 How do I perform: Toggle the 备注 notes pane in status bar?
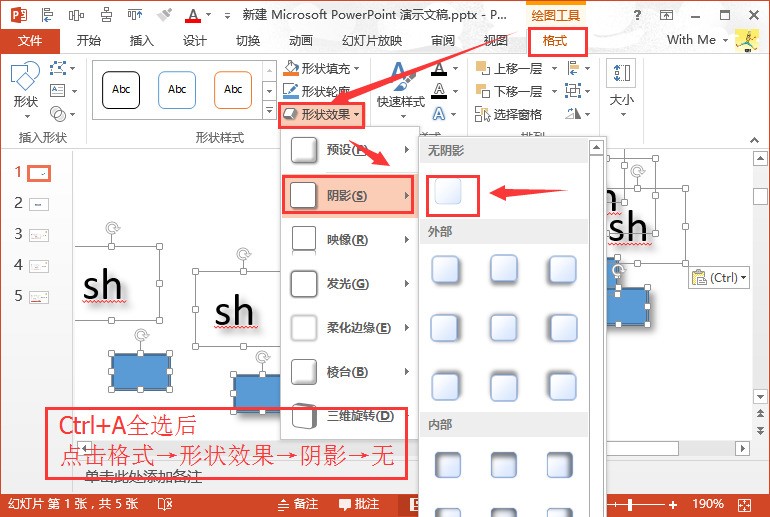pos(298,504)
